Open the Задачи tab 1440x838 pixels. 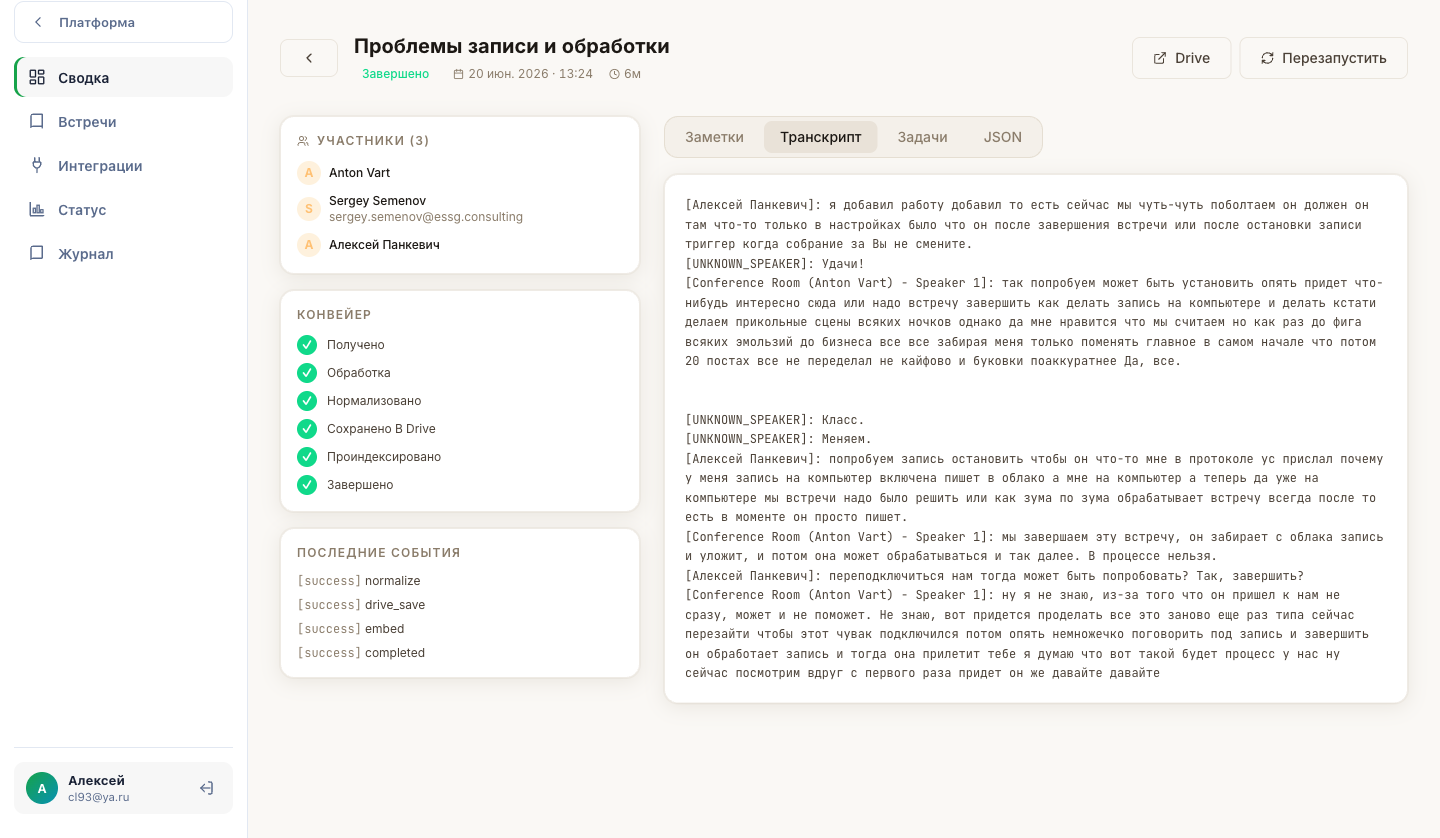tap(922, 137)
